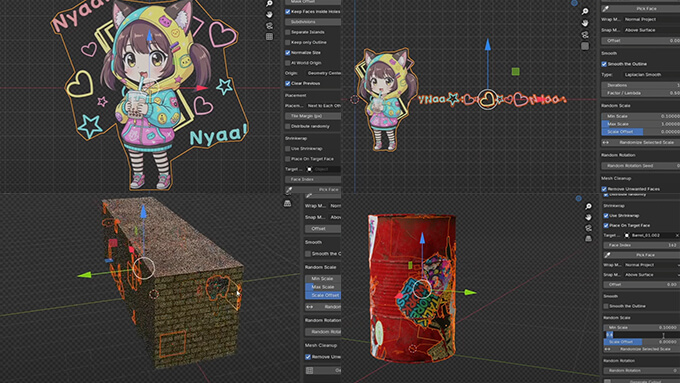The image size is (680, 383).
Task: Open the Origin Geometry Center dropdown
Action: (324, 73)
